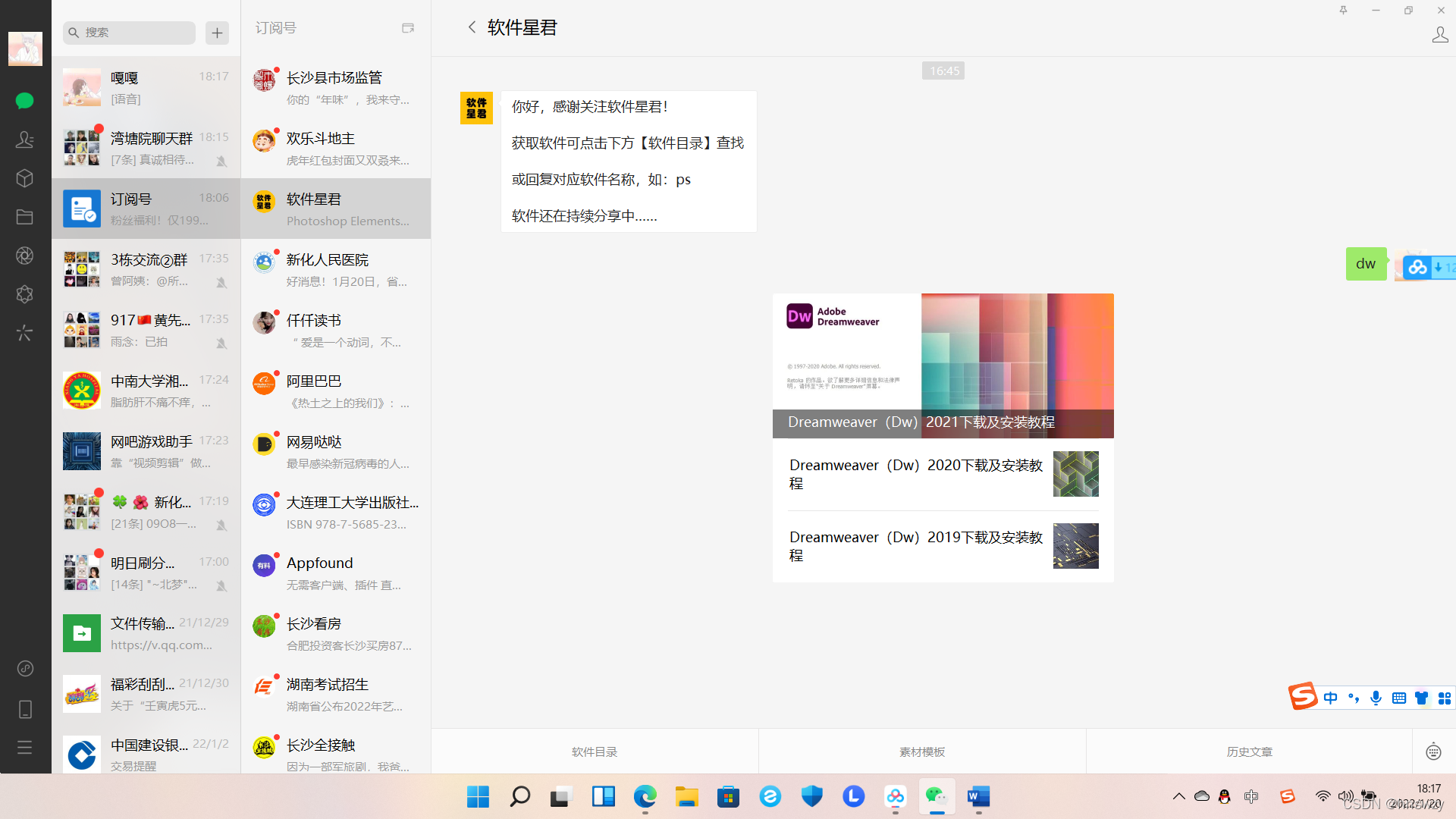This screenshot has width=1456, height=819.
Task: Open the 大连理工大学出版社 subscription
Action: coord(336,512)
